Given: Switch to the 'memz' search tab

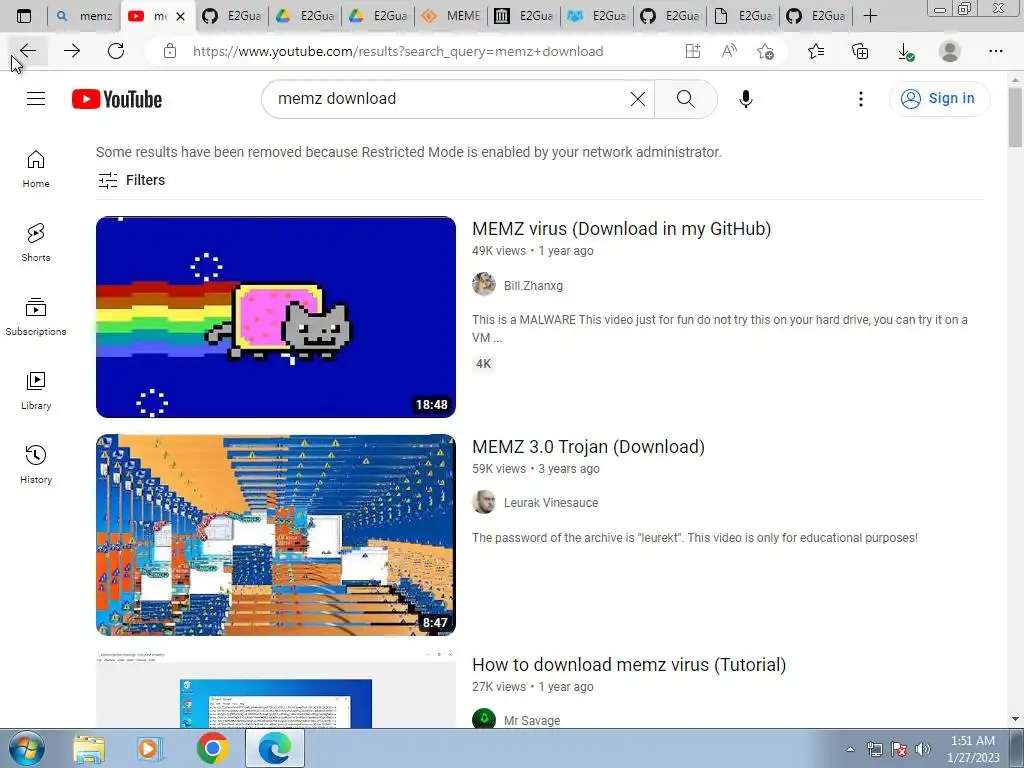Looking at the screenshot, I should coord(85,16).
